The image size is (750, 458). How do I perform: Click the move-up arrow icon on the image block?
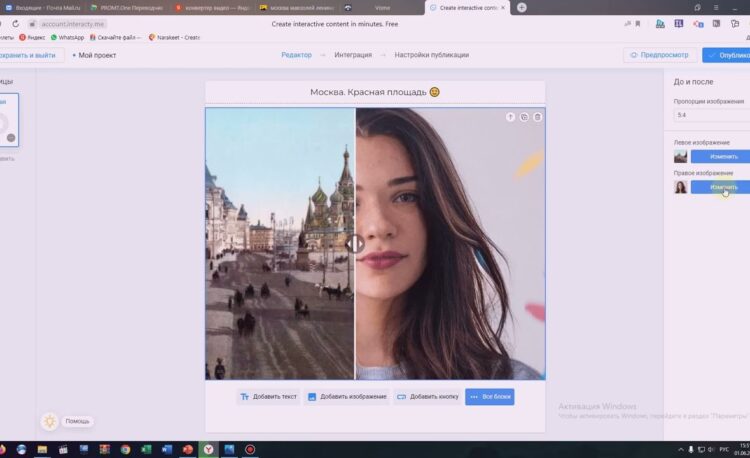[x=510, y=117]
